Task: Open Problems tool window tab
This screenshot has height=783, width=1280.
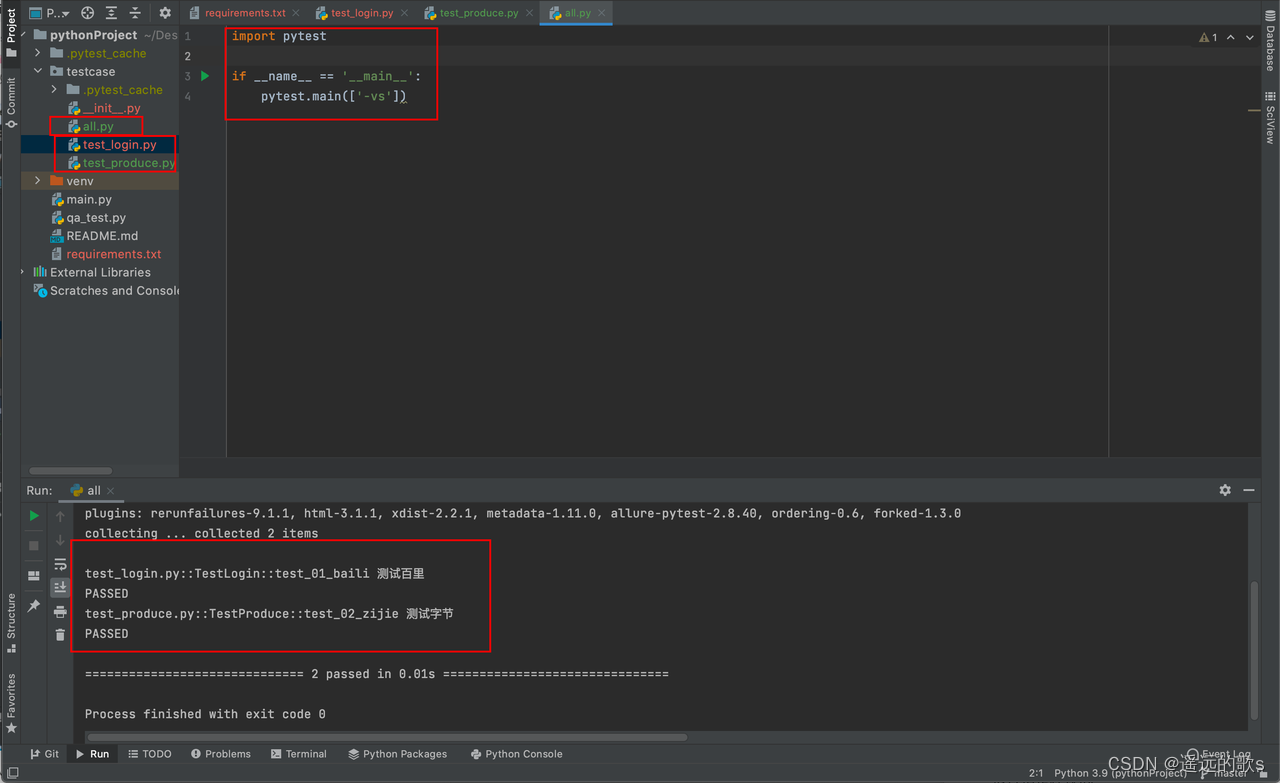Action: [221, 754]
